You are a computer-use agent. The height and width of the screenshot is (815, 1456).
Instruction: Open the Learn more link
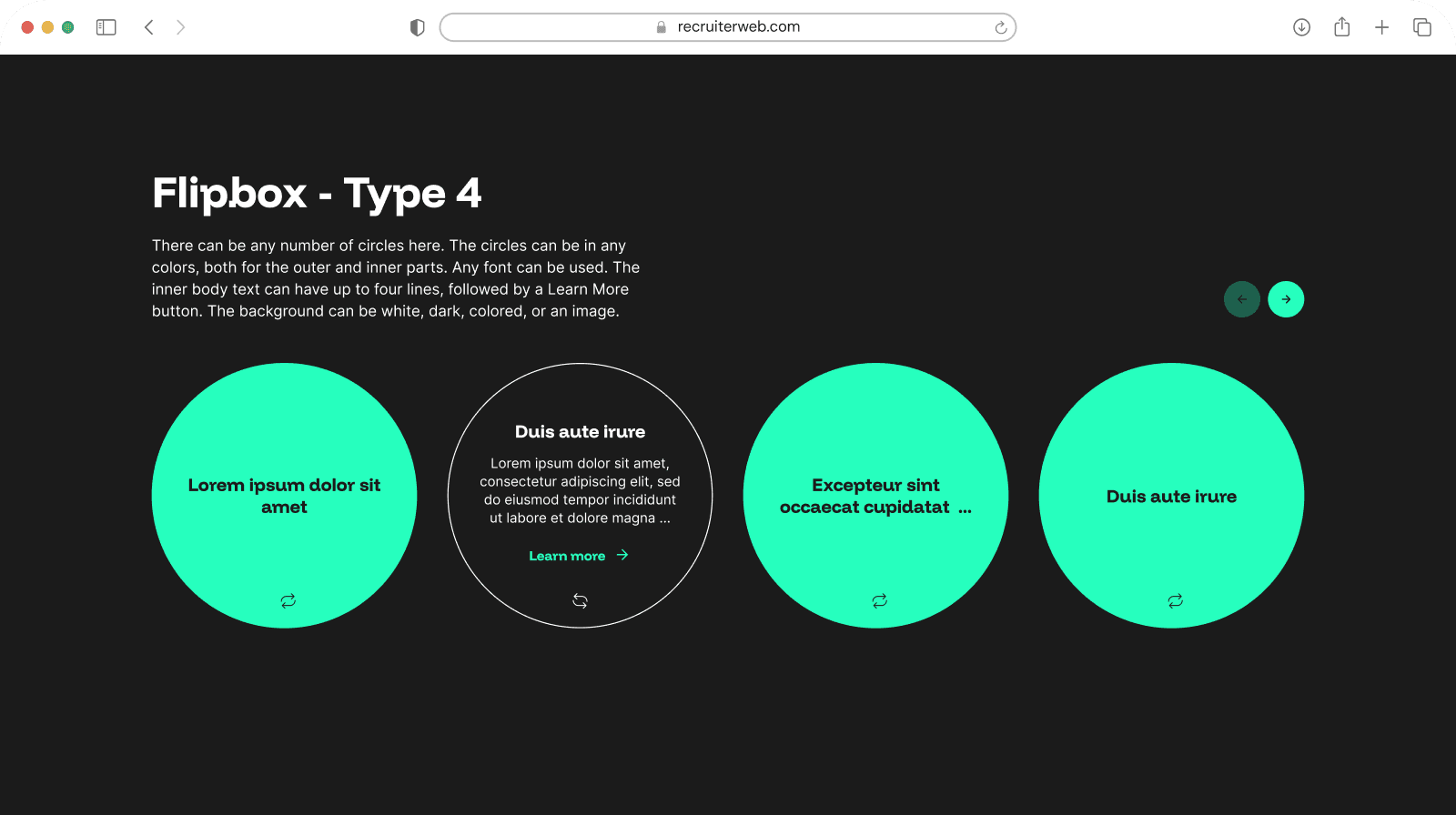pos(567,556)
